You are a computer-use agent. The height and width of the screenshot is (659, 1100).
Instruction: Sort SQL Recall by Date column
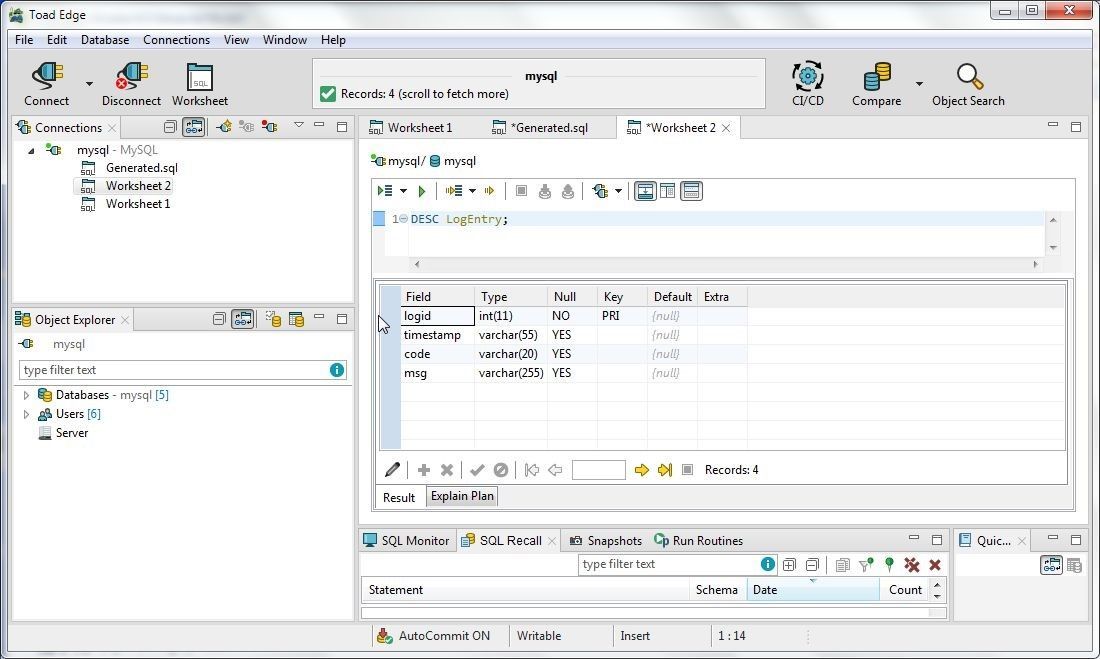point(812,590)
